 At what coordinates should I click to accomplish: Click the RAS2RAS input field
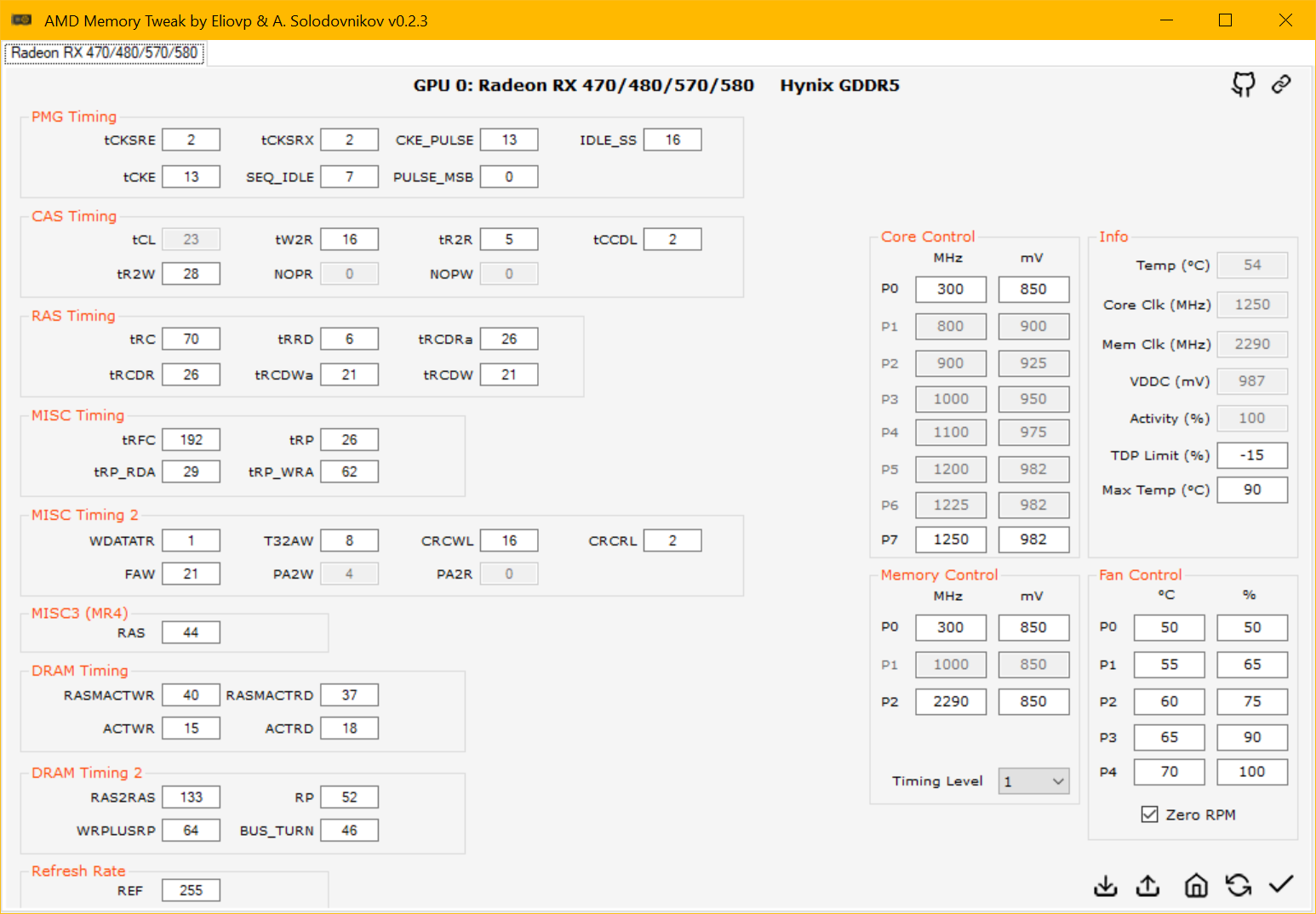click(x=192, y=797)
